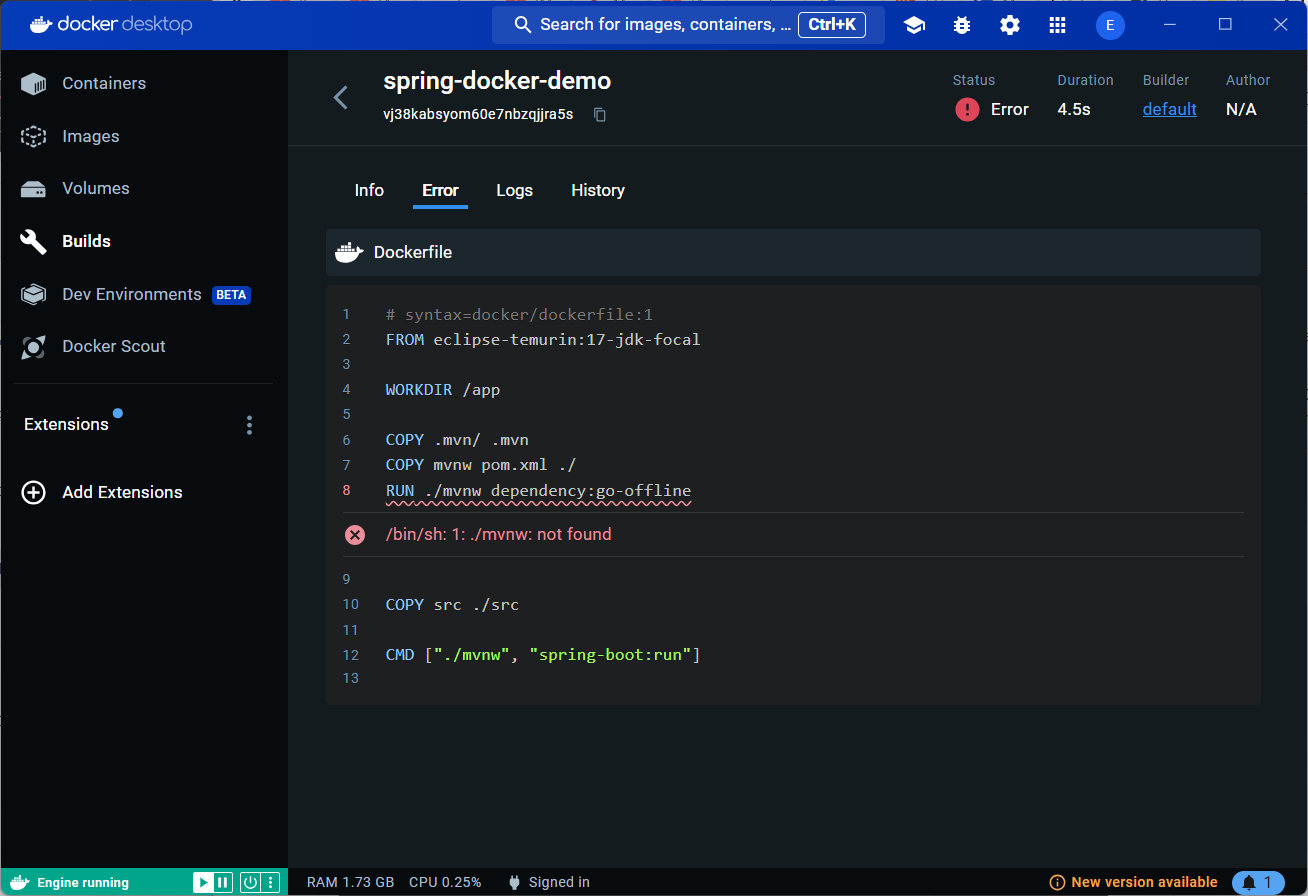
Task: Open the Learning center graduation cap icon
Action: (914, 25)
